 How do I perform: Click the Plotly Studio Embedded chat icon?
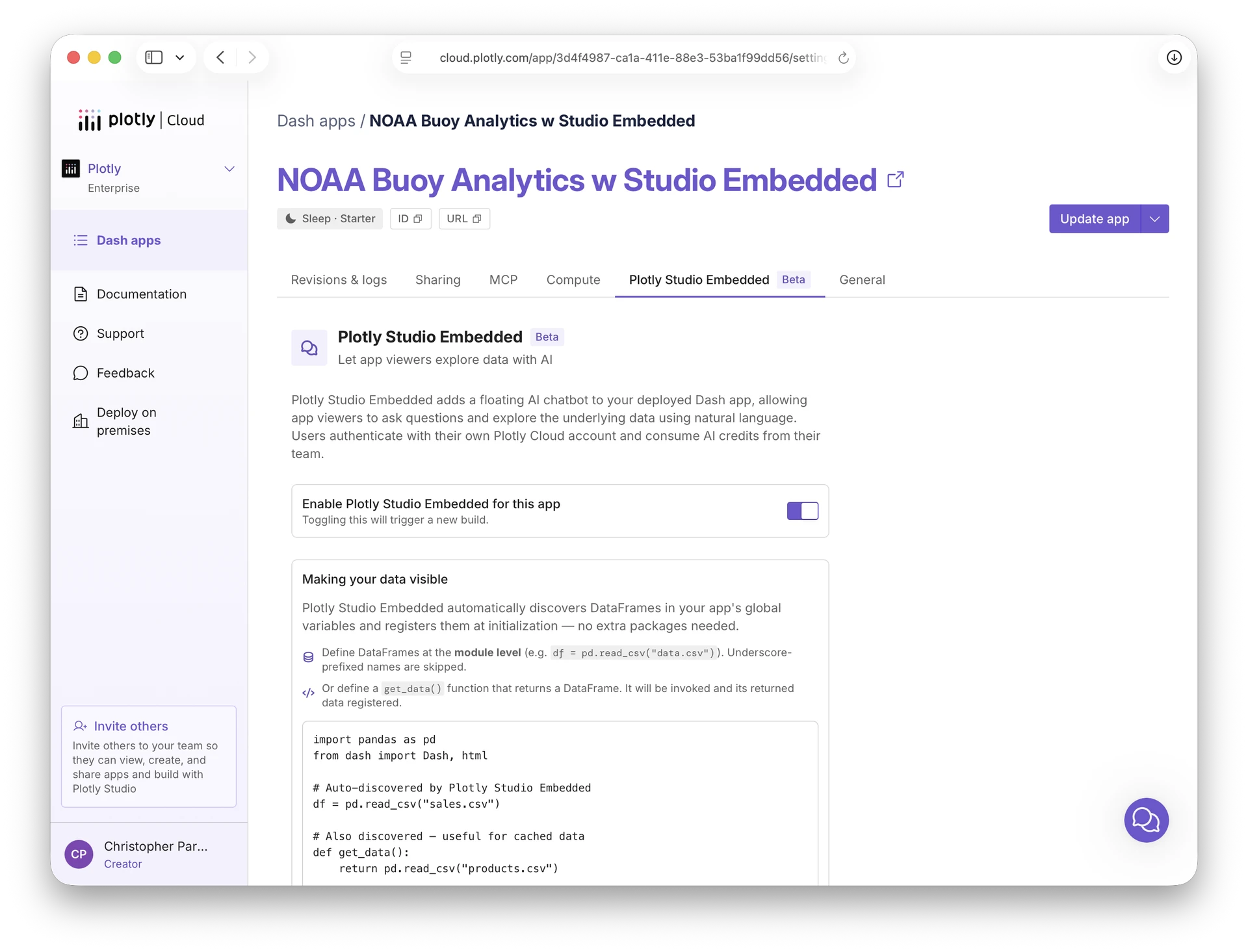(x=309, y=348)
